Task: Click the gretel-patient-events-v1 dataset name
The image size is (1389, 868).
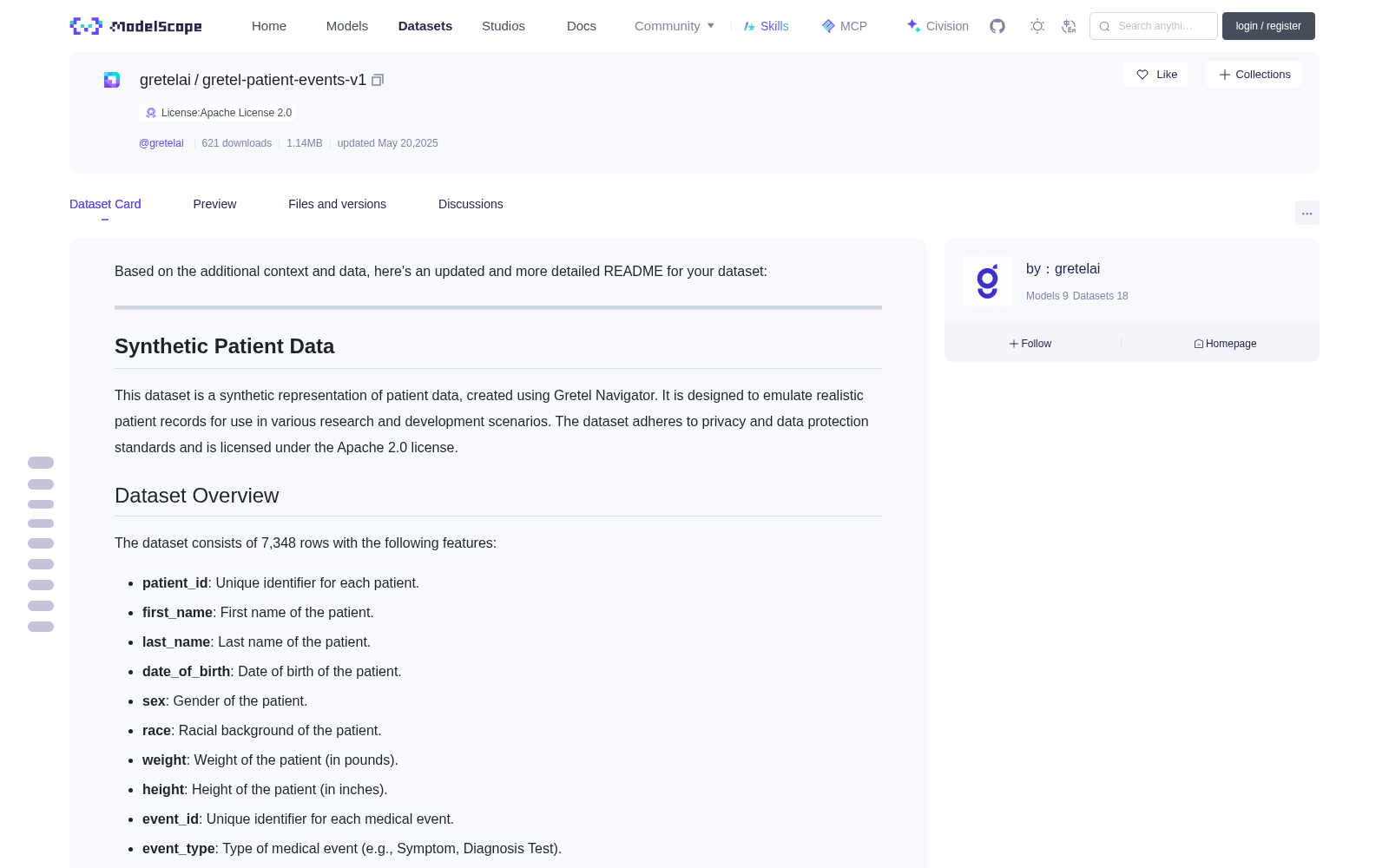Action: tap(284, 80)
